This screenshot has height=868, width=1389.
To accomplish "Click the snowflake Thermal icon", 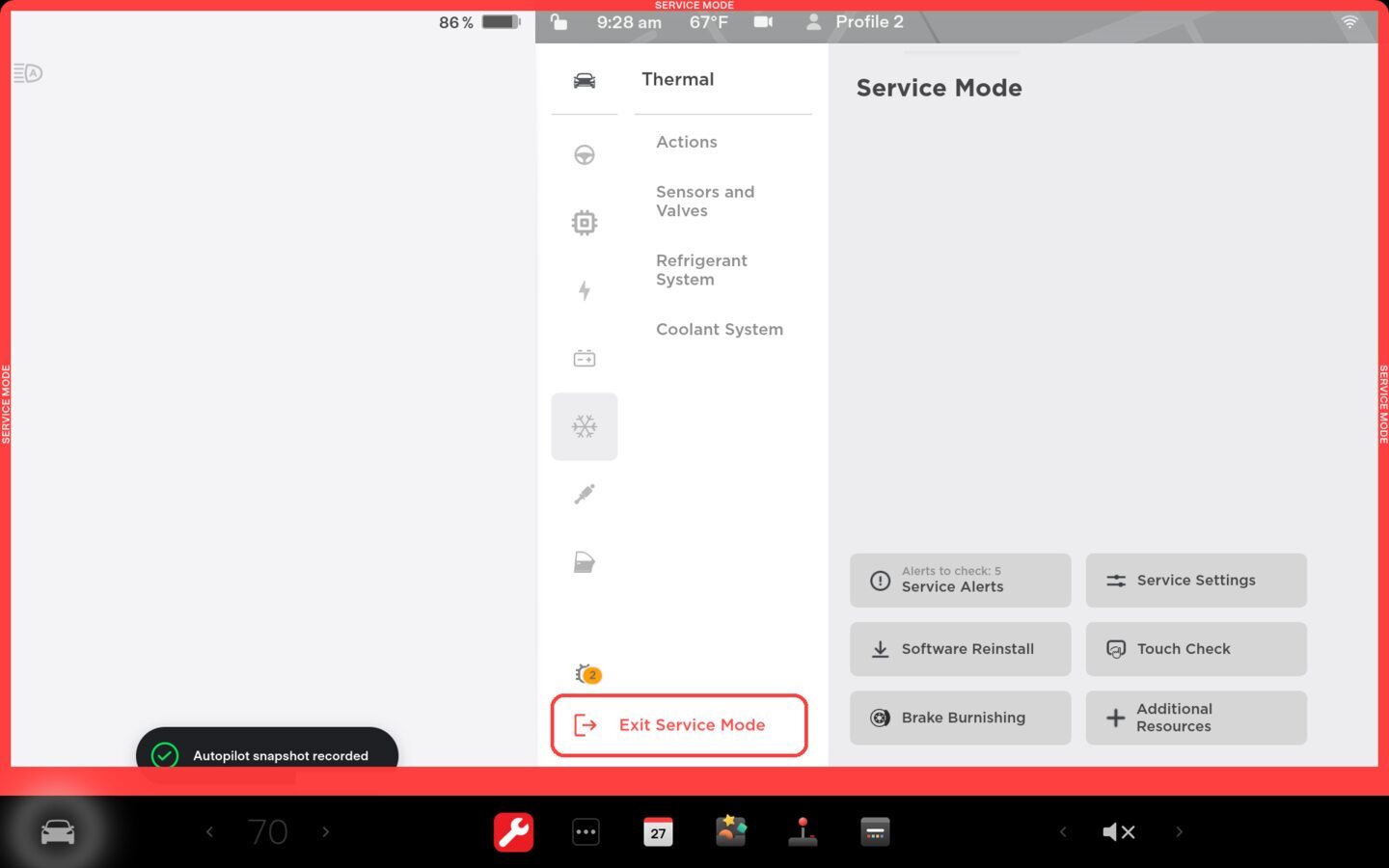I will pos(584,426).
